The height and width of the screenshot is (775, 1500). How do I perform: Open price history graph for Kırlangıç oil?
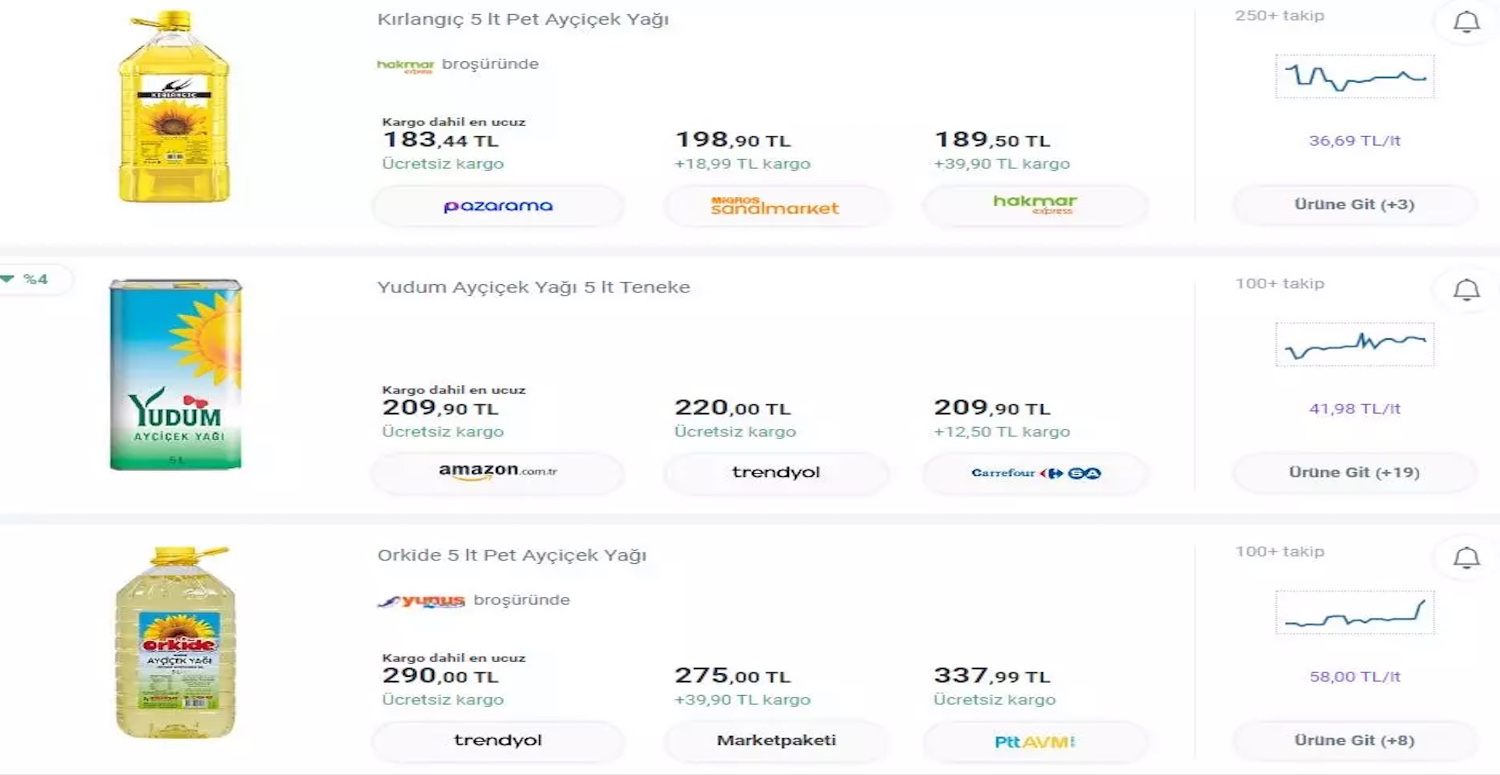1354,76
